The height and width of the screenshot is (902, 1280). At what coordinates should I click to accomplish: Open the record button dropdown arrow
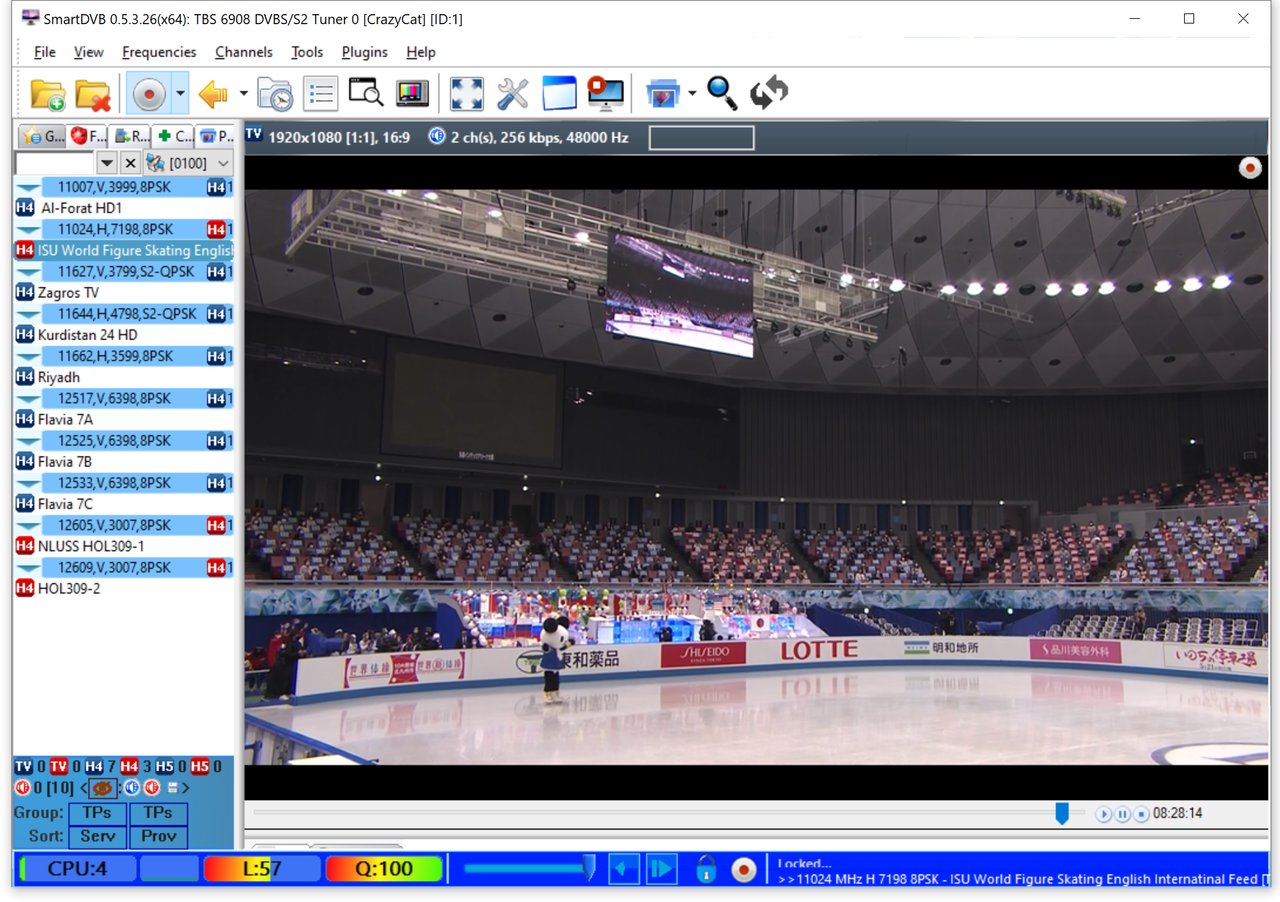click(x=180, y=94)
